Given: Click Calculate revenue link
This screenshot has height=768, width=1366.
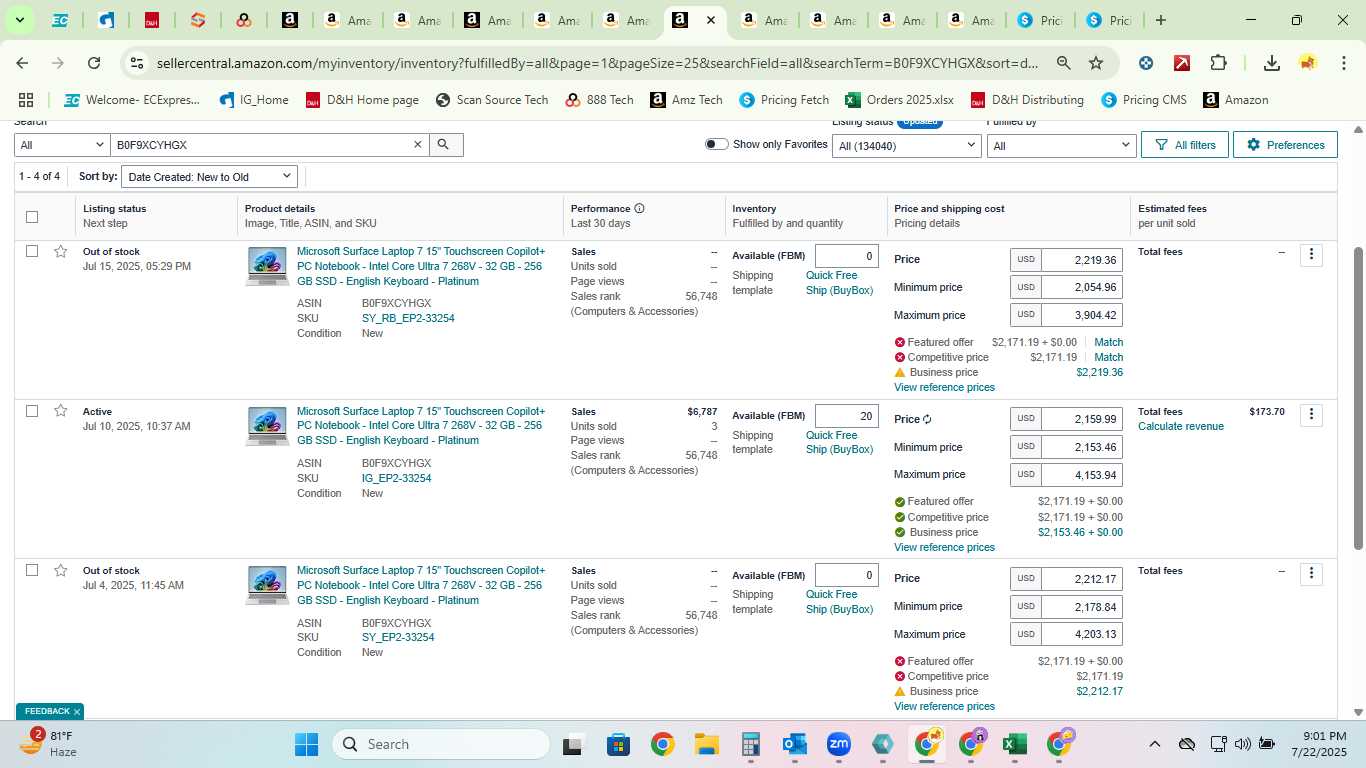Looking at the screenshot, I should [x=1180, y=426].
